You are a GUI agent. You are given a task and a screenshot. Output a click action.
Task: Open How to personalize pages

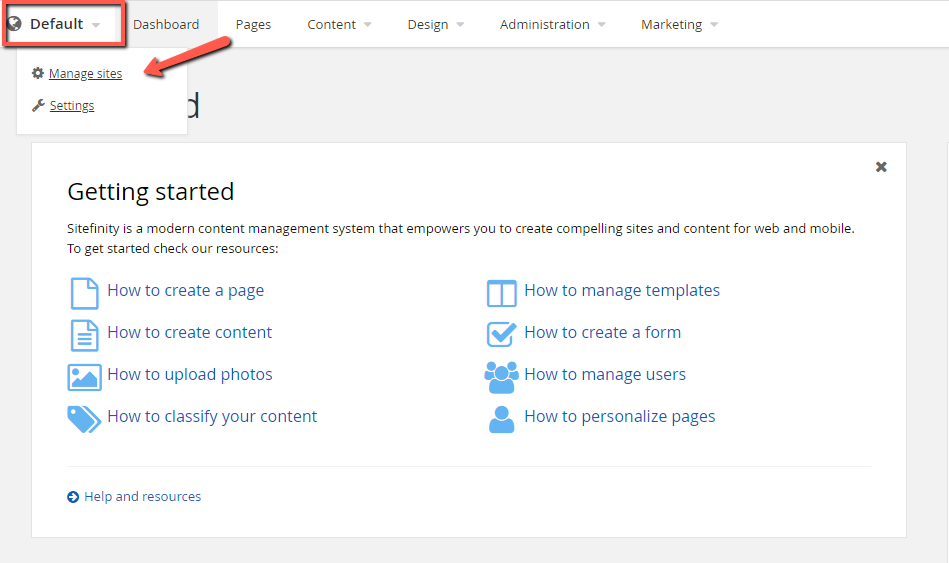pyautogui.click(x=619, y=416)
